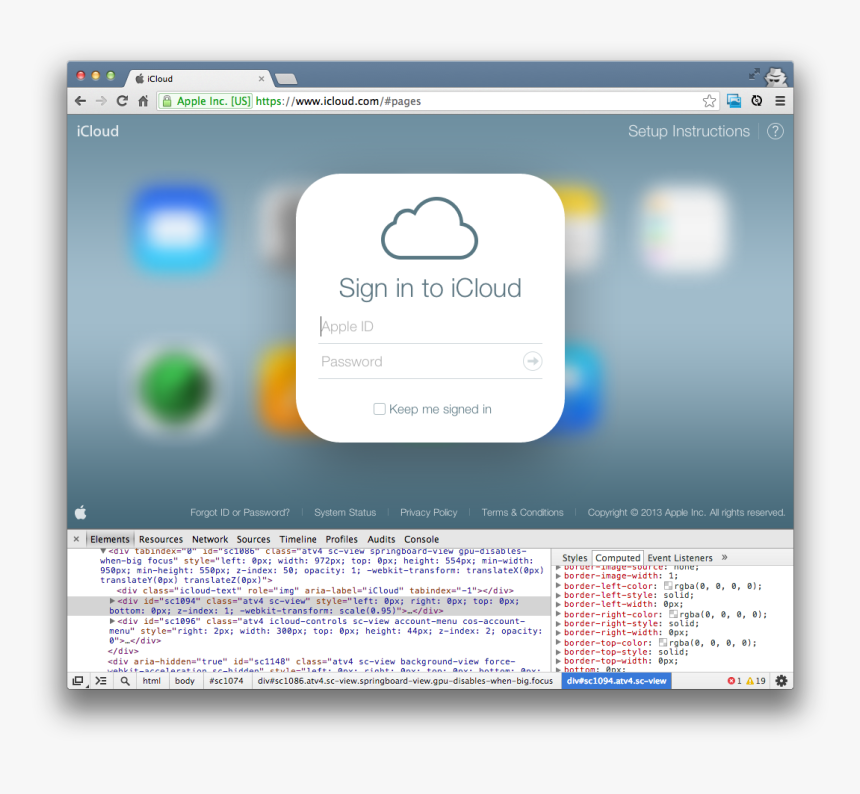Screen dimensions: 860x794
Task: Open the Sources panel
Action: pos(253,539)
